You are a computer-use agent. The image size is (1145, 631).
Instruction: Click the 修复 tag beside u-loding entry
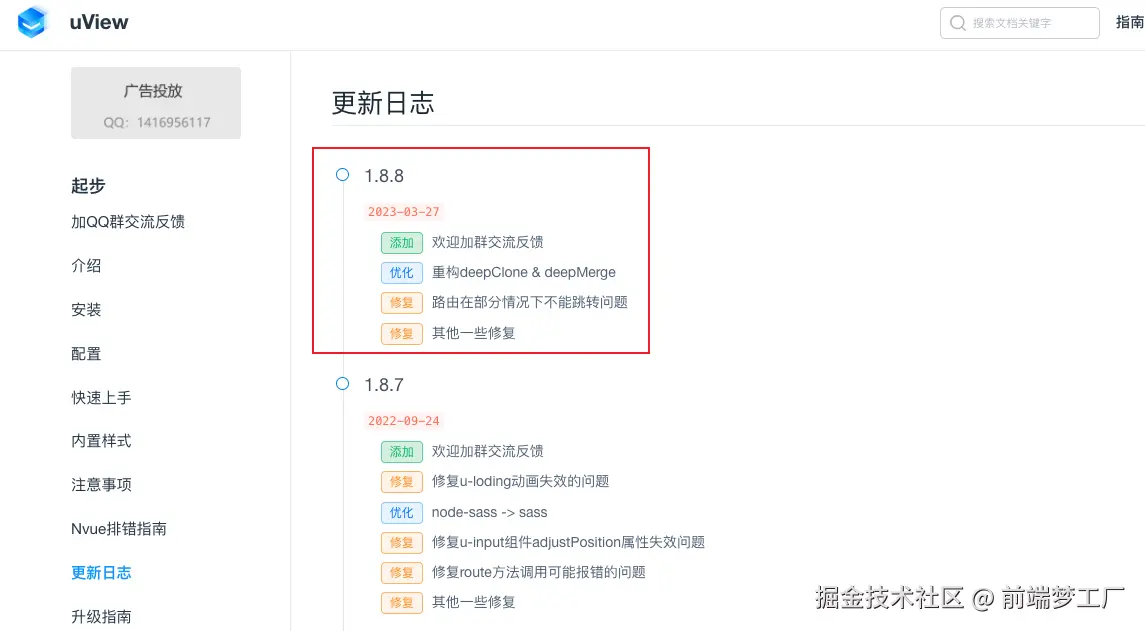(401, 482)
